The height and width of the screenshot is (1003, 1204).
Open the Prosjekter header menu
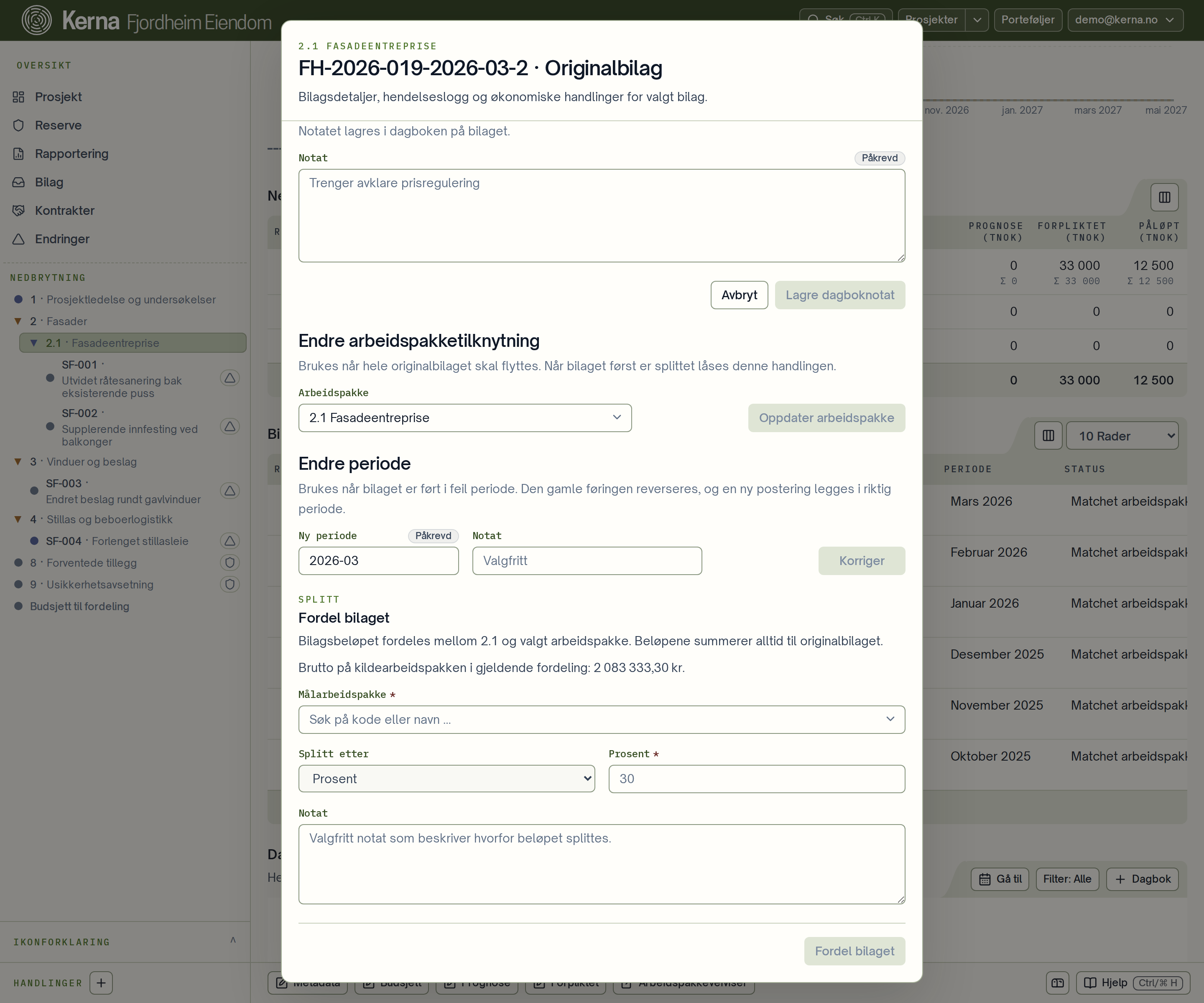click(931, 20)
